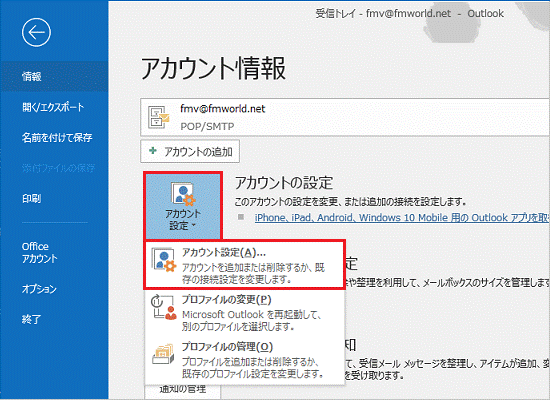Click the green plus icon on アカウントの追加

pos(153,151)
